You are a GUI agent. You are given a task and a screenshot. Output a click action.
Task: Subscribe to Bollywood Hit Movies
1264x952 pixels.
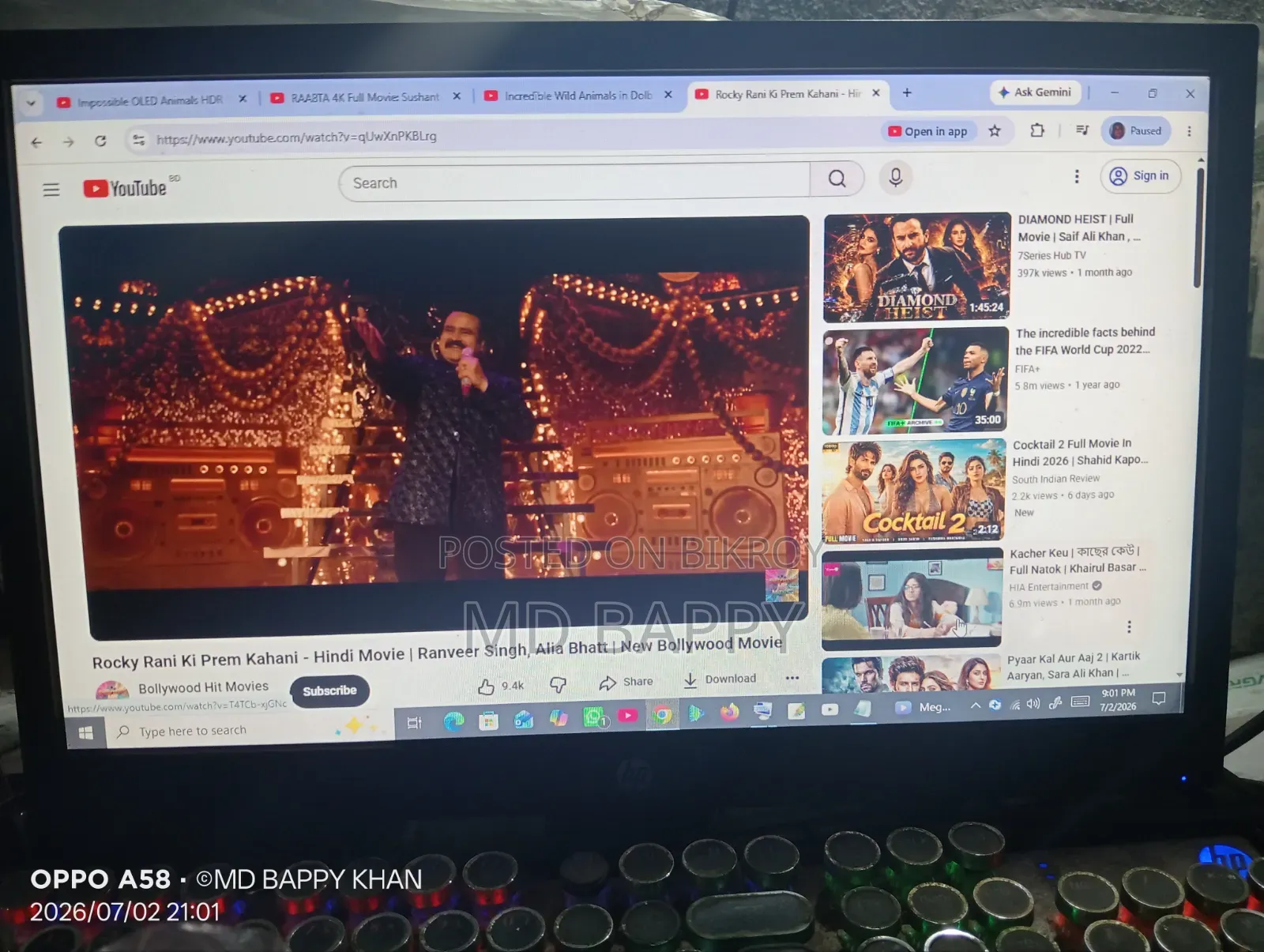tap(329, 690)
